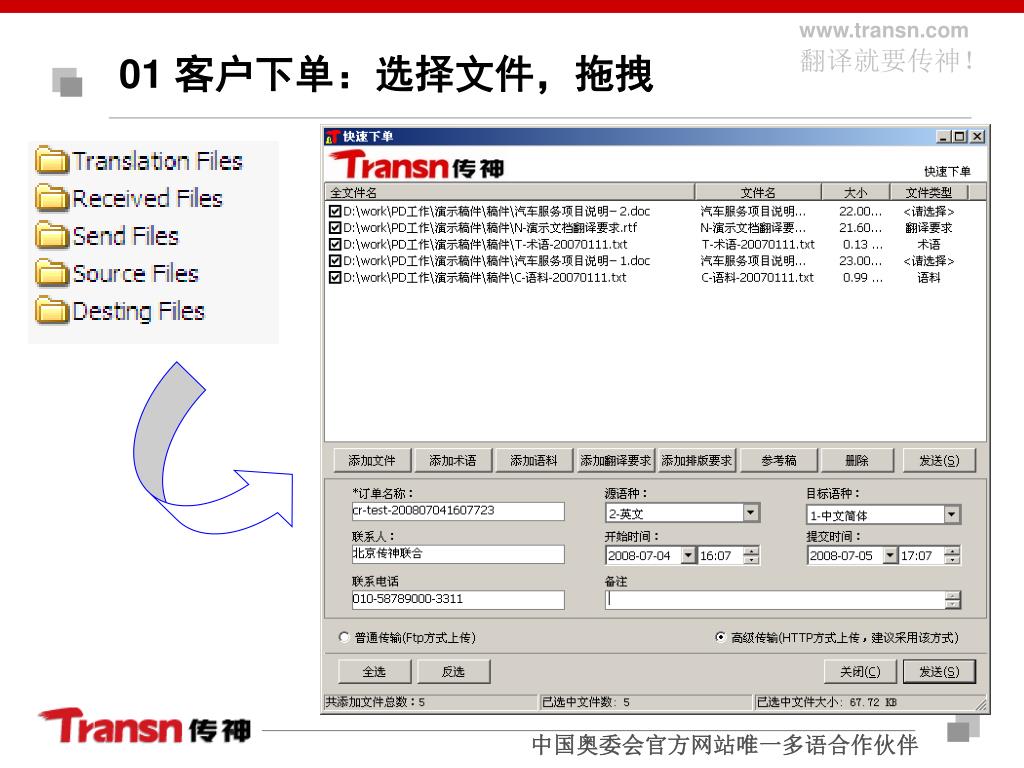Sort by the 文件类型 column header
Viewport: 1024px width, 768px height.
(x=929, y=192)
